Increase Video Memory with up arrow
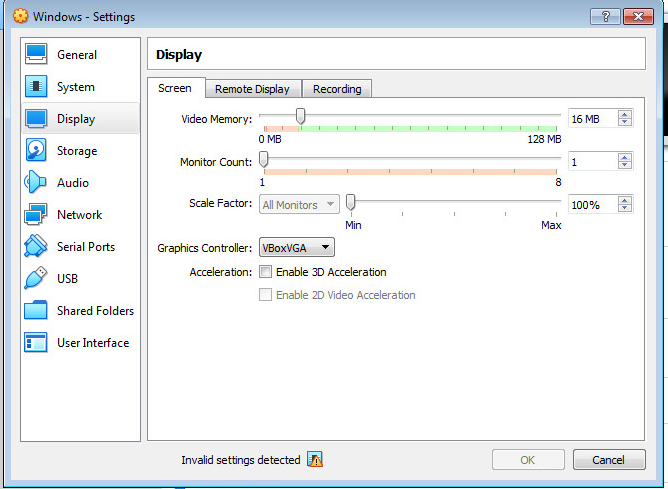The height and width of the screenshot is (489, 668). pyautogui.click(x=625, y=115)
